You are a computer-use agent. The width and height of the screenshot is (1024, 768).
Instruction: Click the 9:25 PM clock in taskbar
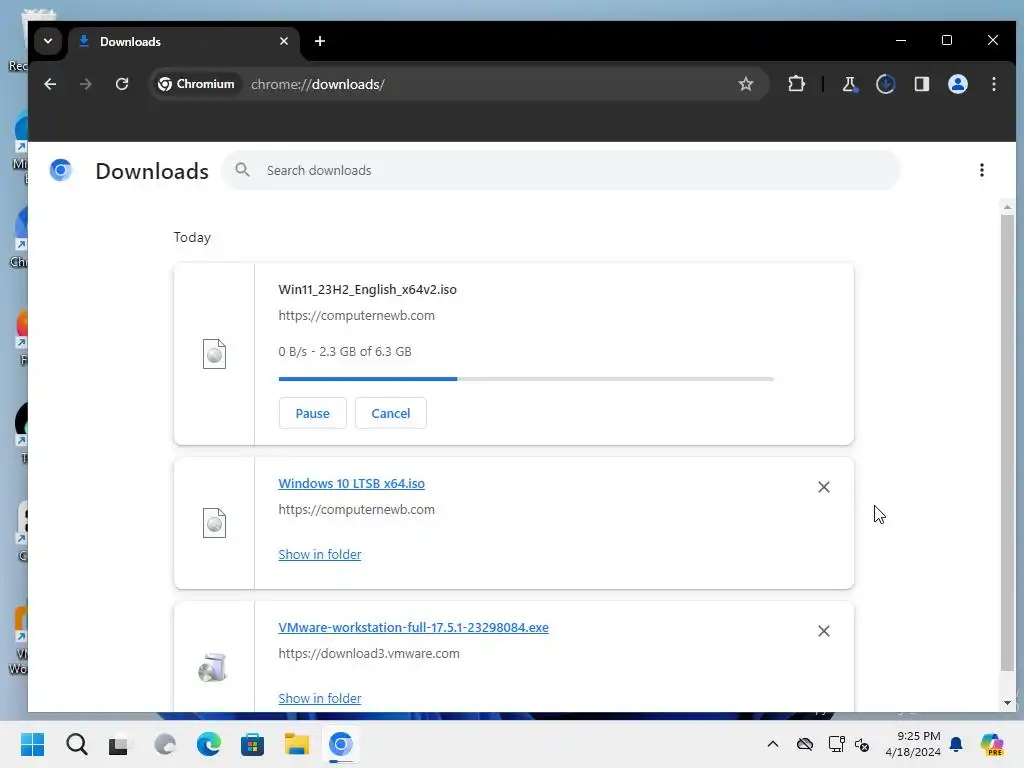pyautogui.click(x=918, y=736)
